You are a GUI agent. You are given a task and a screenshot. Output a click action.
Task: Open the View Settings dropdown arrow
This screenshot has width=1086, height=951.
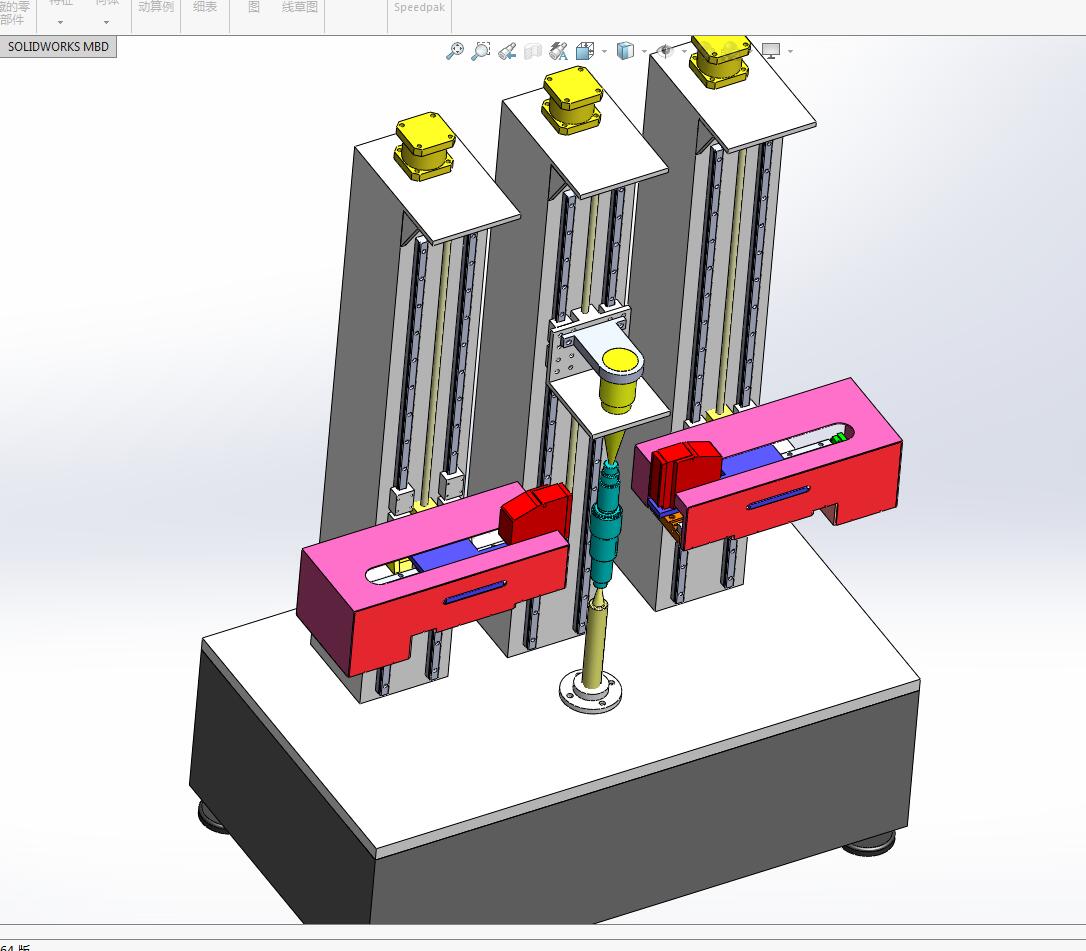[x=788, y=50]
